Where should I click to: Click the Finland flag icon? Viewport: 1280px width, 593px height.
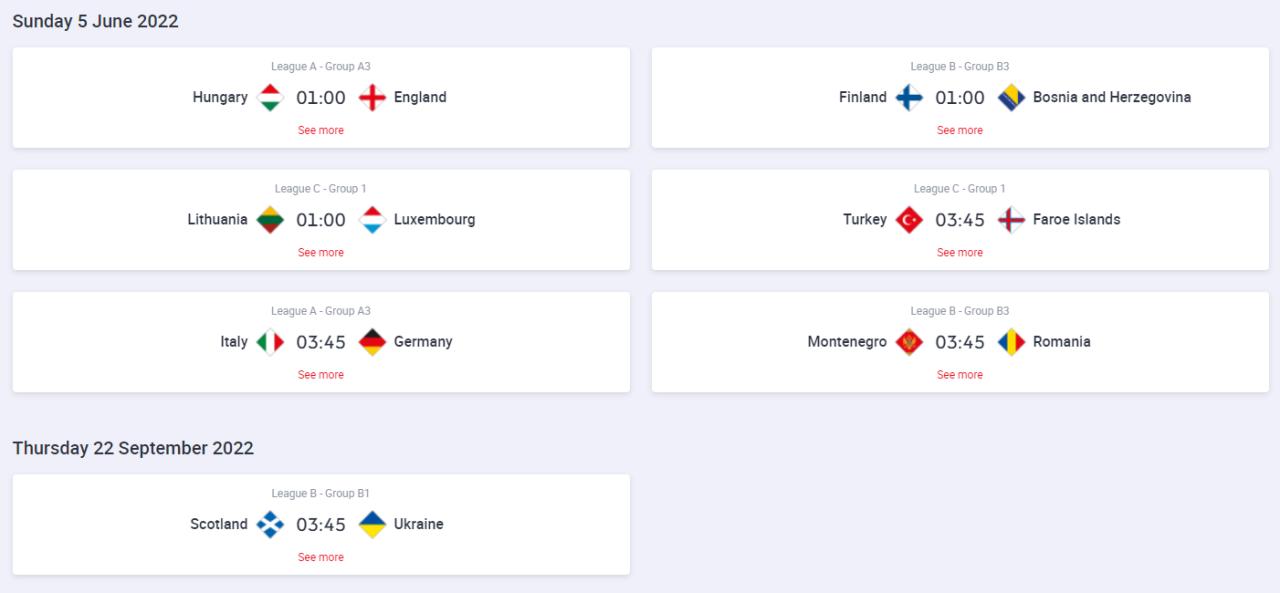tap(909, 98)
